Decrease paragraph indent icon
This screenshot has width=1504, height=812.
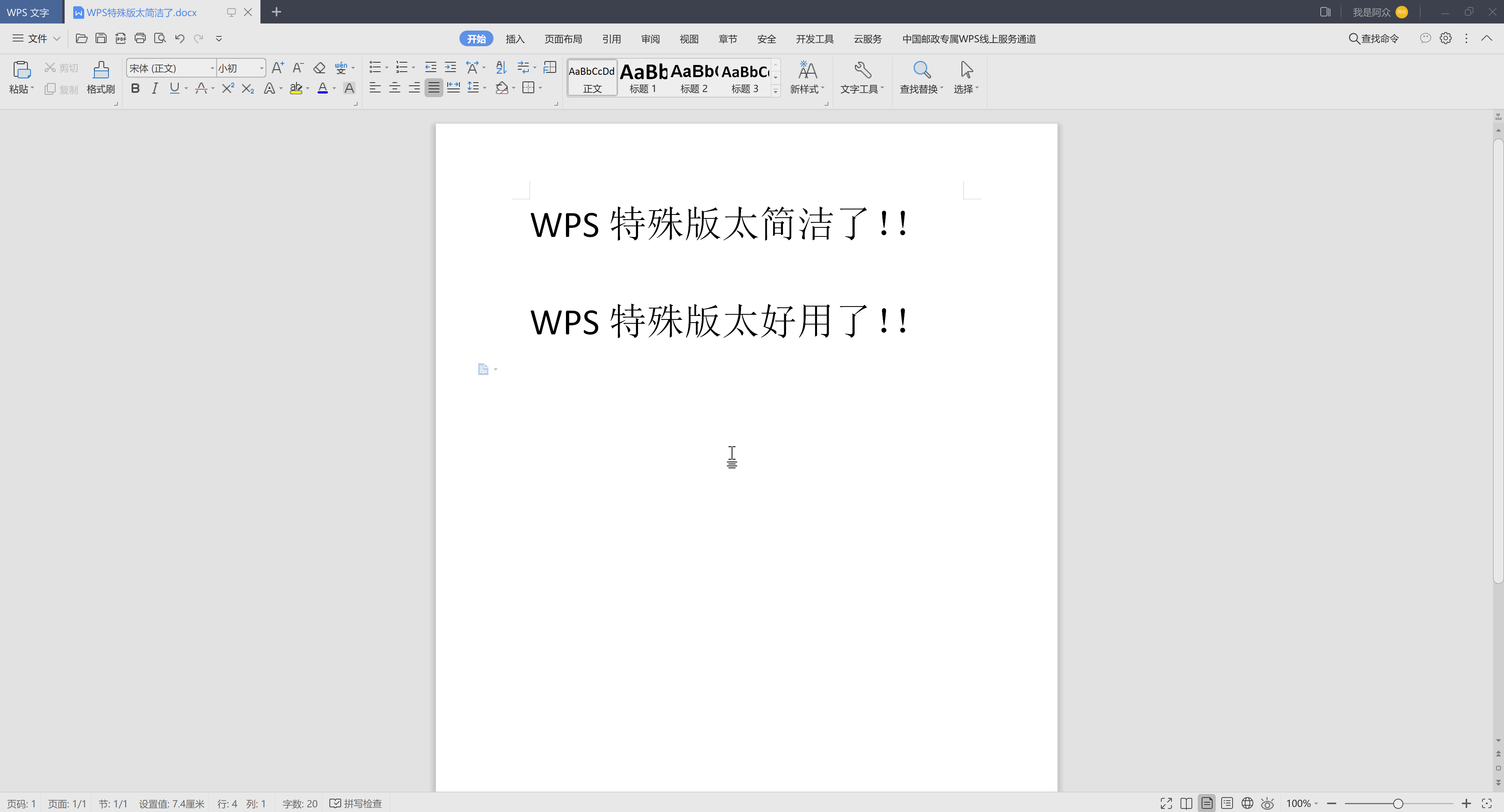click(431, 68)
